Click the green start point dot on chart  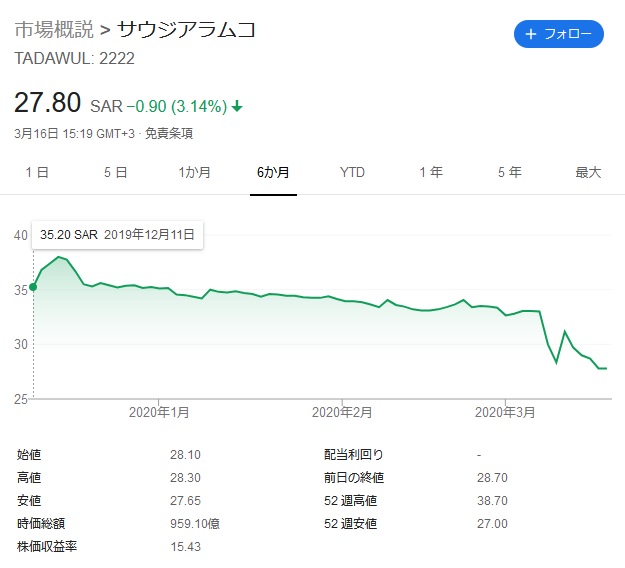[x=33, y=287]
